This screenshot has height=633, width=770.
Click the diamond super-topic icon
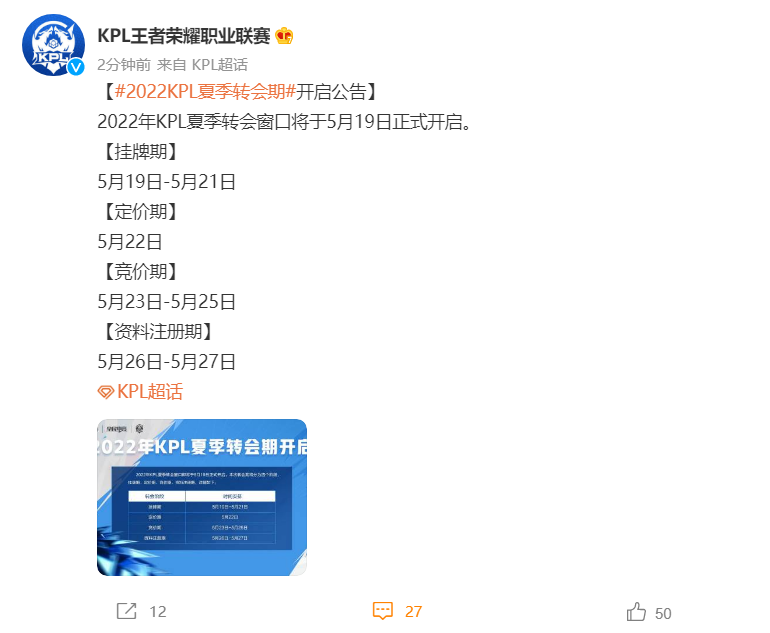(x=106, y=392)
